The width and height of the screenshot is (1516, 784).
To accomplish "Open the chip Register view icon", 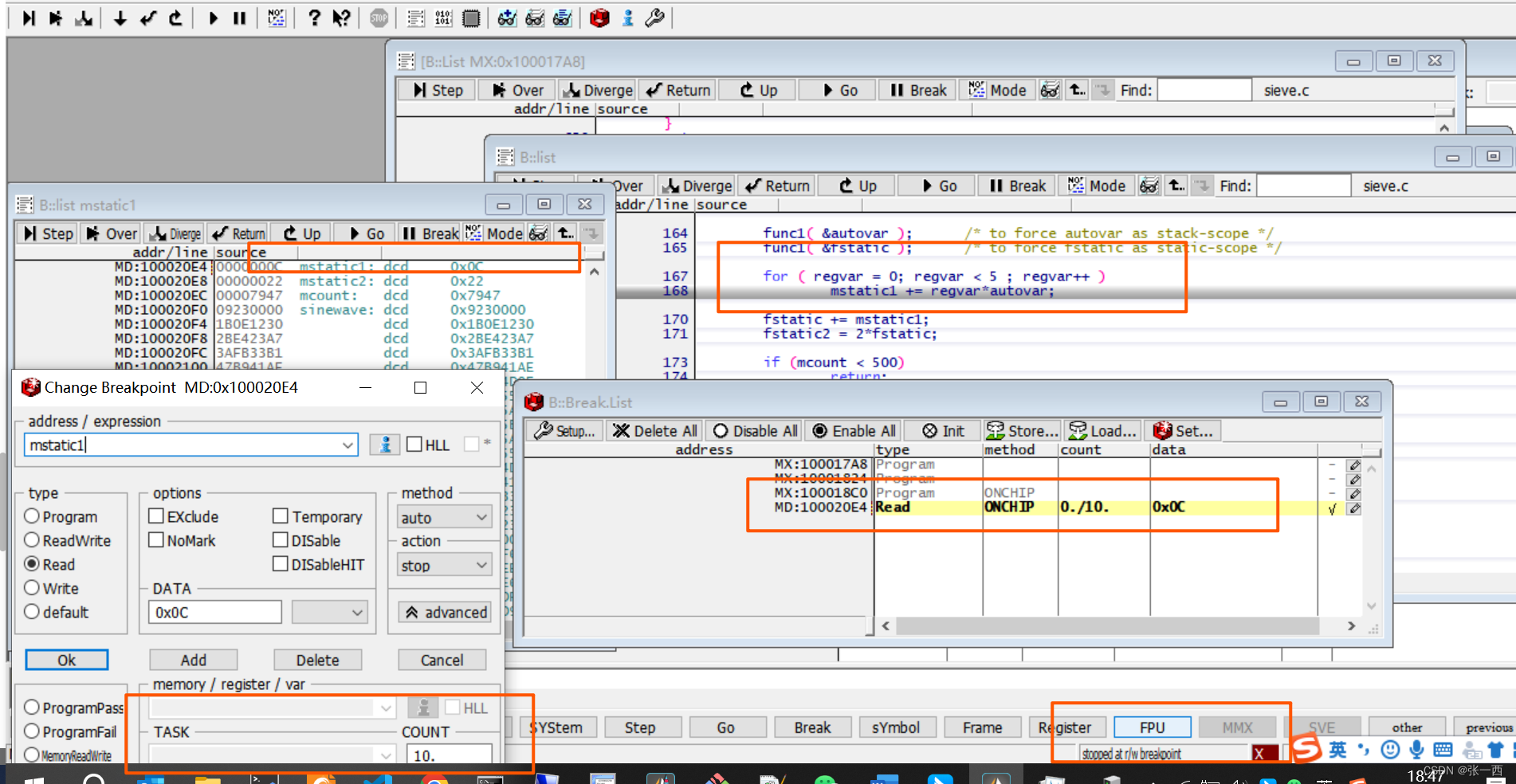I will click(x=471, y=18).
